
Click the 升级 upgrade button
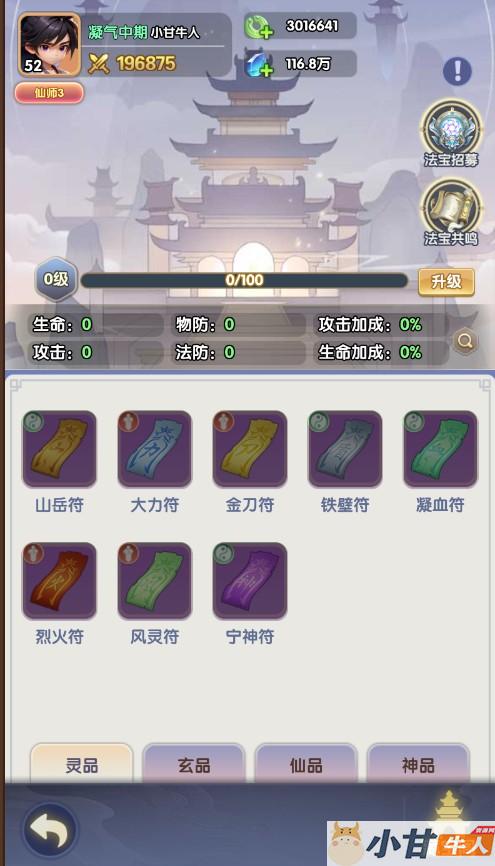point(446,282)
